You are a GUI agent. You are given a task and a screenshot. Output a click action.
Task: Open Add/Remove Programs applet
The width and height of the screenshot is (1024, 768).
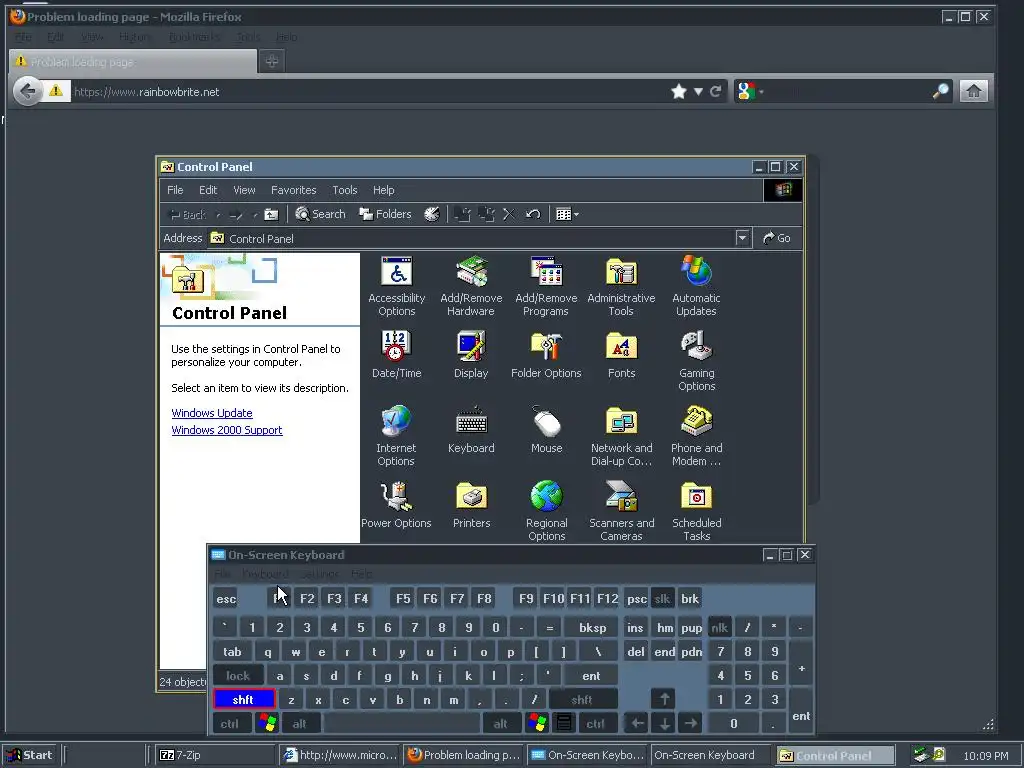click(x=546, y=286)
